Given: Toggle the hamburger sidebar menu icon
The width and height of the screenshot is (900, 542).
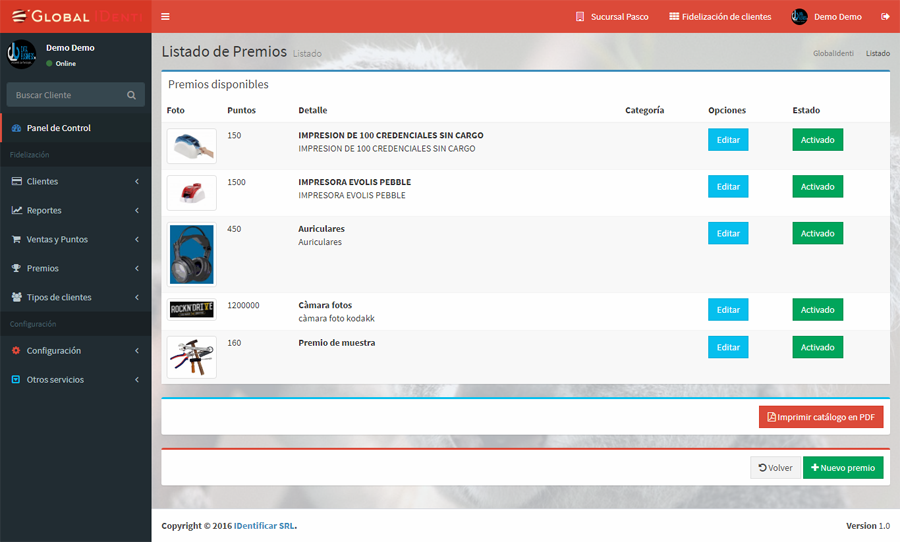Looking at the screenshot, I should click(x=165, y=16).
